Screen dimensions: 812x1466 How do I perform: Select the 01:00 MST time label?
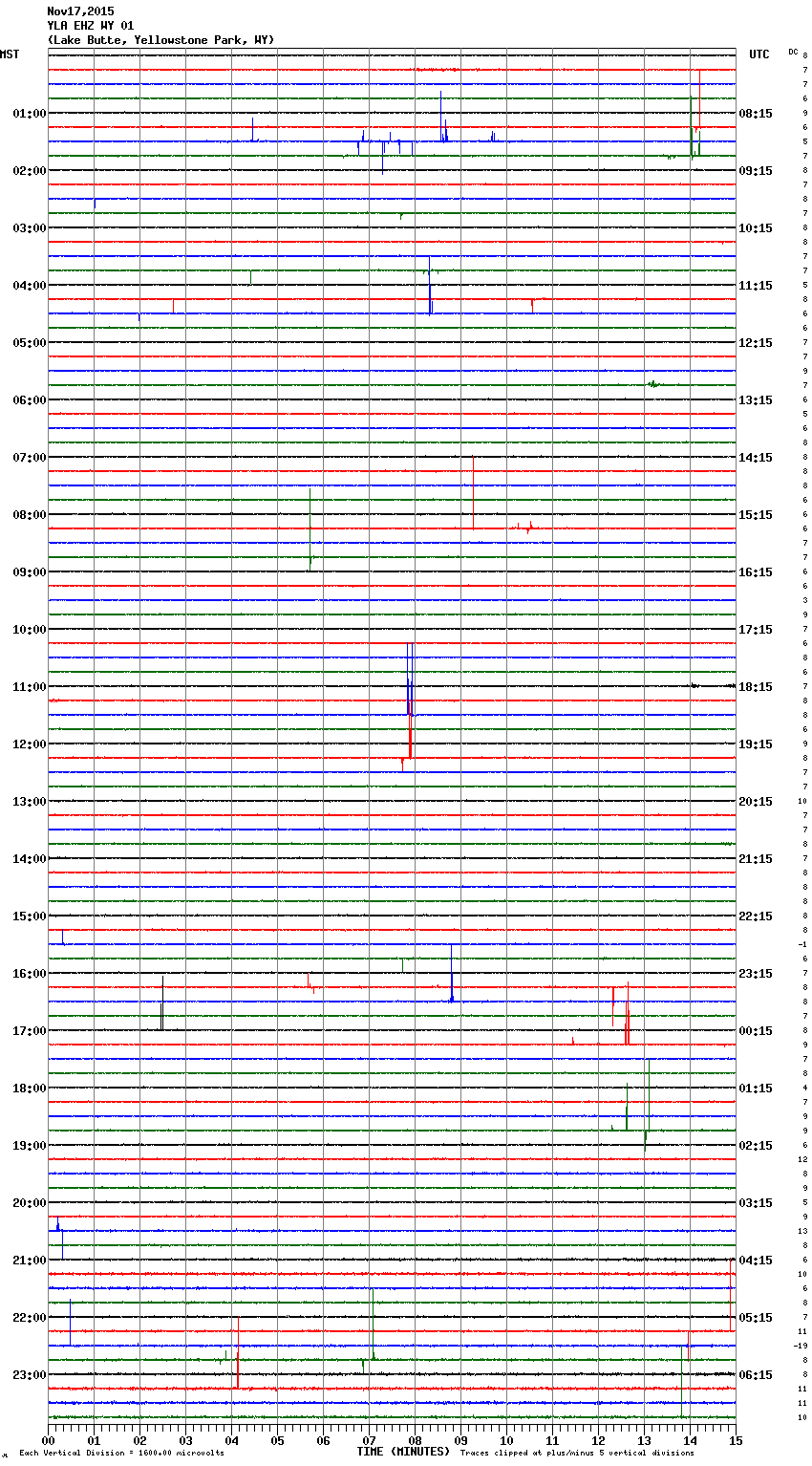[30, 114]
